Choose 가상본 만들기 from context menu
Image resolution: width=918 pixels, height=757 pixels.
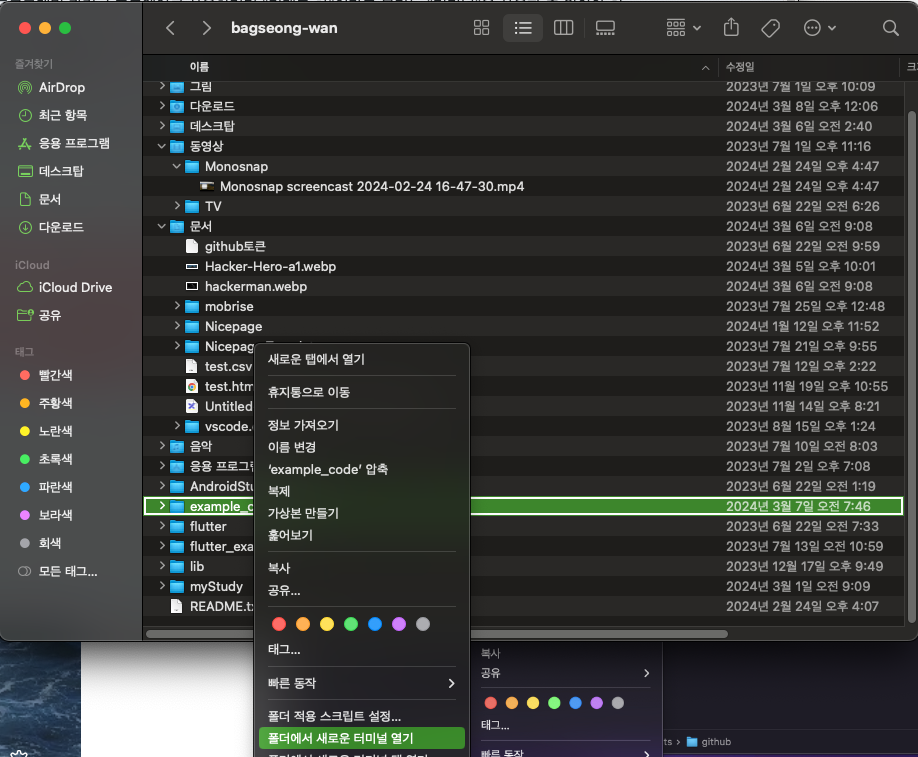[362, 513]
